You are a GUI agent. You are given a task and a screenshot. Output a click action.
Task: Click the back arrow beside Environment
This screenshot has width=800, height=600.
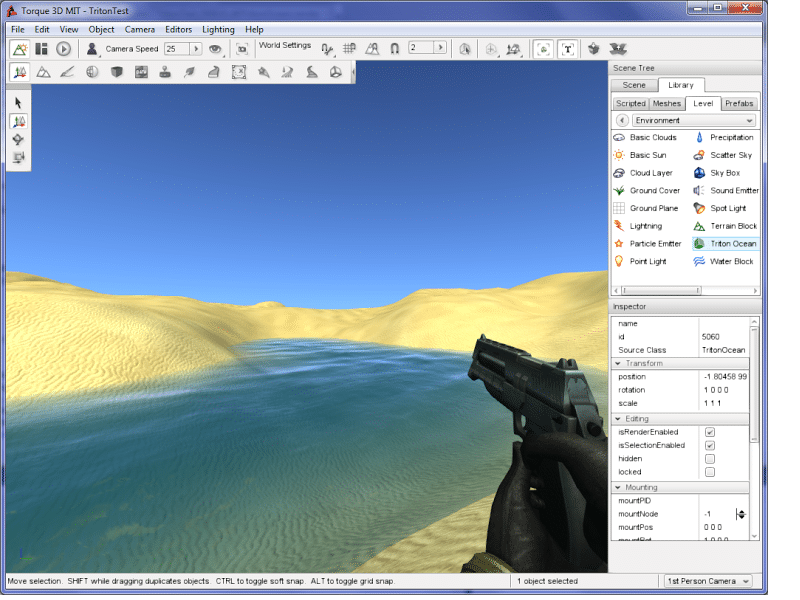pos(622,120)
